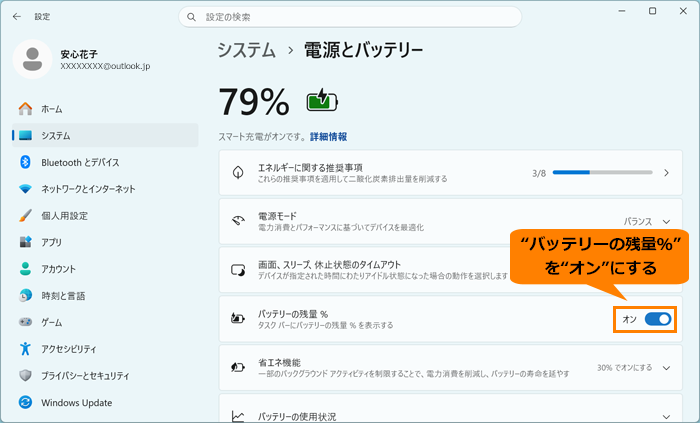
Task: Click the energy saver (省エネ機能) battery icon
Action: pos(238,367)
